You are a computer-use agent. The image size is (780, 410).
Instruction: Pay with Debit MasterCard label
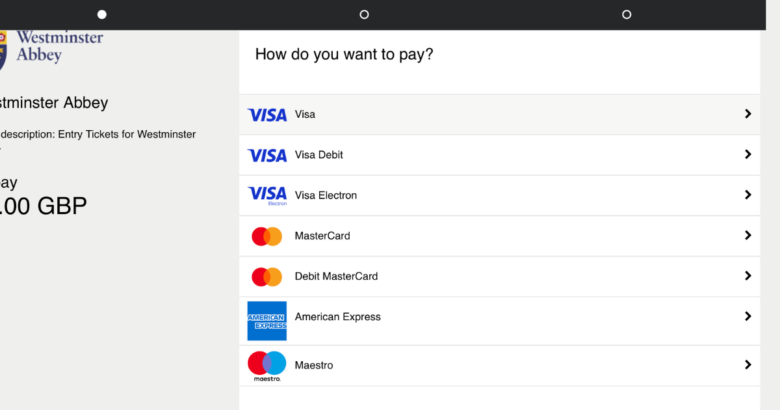point(336,276)
